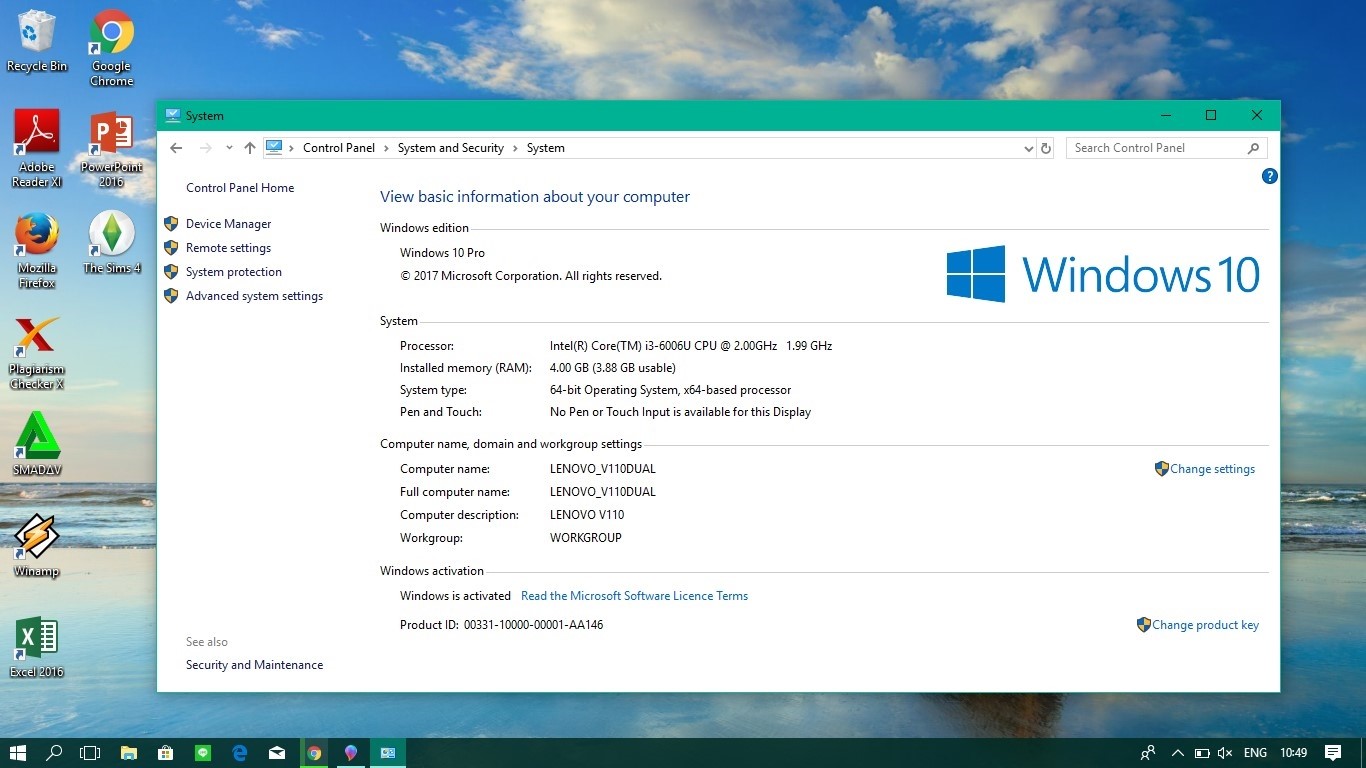Image resolution: width=1366 pixels, height=768 pixels.
Task: Read the Microsoft Software Licence Terms
Action: coord(634,596)
